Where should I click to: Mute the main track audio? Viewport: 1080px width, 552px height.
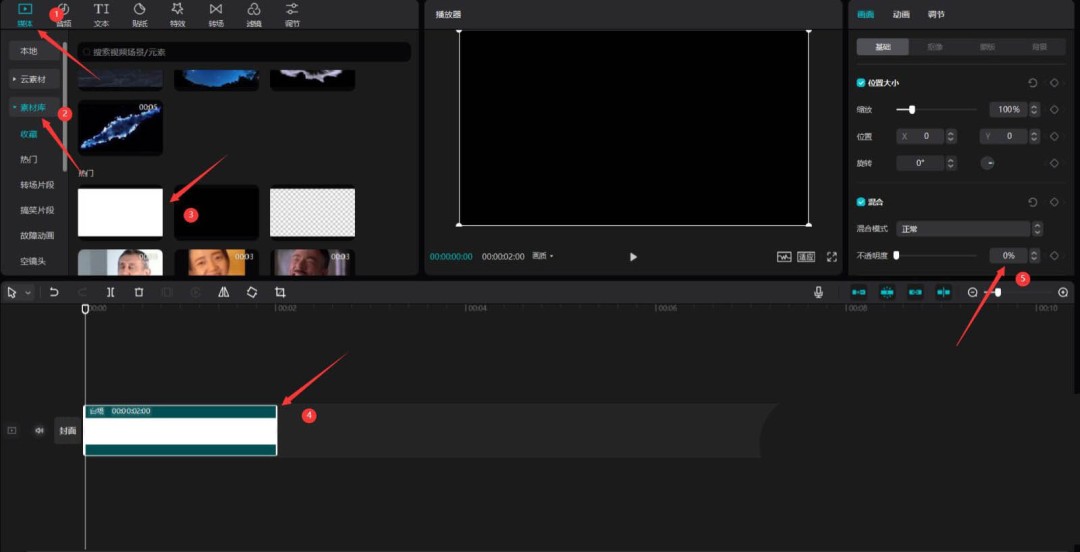(x=40, y=431)
